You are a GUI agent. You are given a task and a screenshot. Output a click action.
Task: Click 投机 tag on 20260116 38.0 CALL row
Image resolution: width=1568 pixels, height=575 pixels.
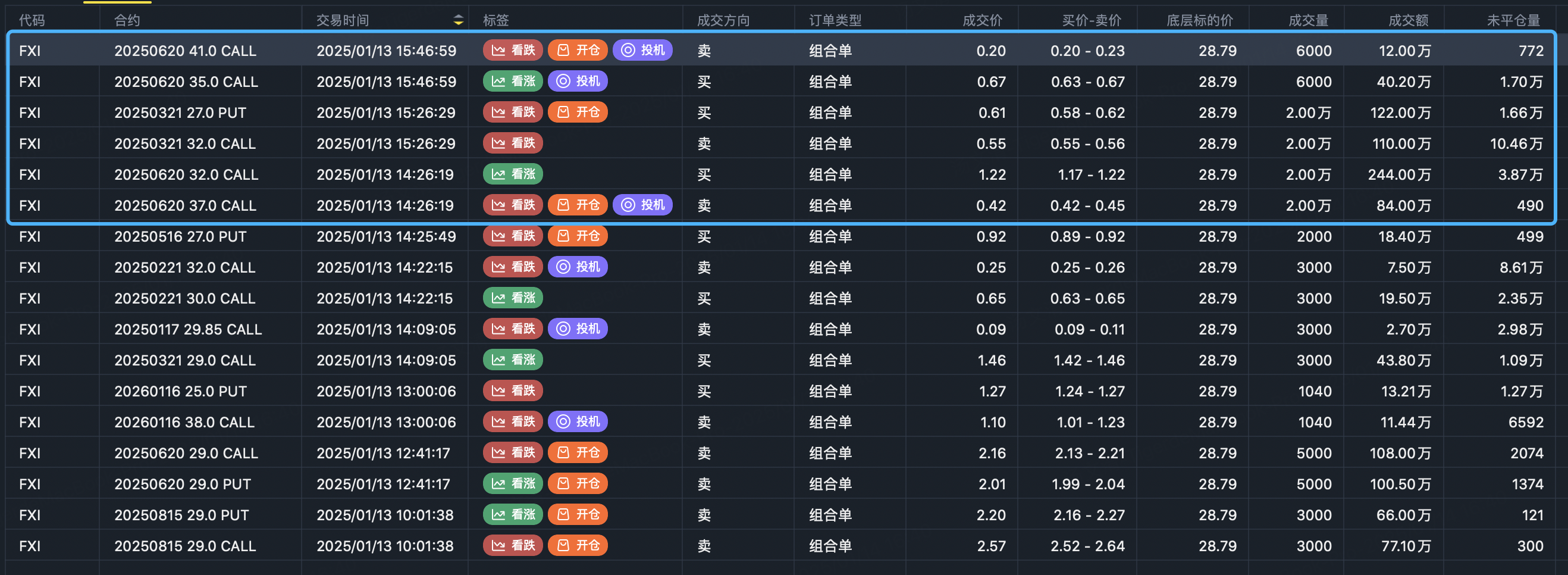pyautogui.click(x=578, y=421)
